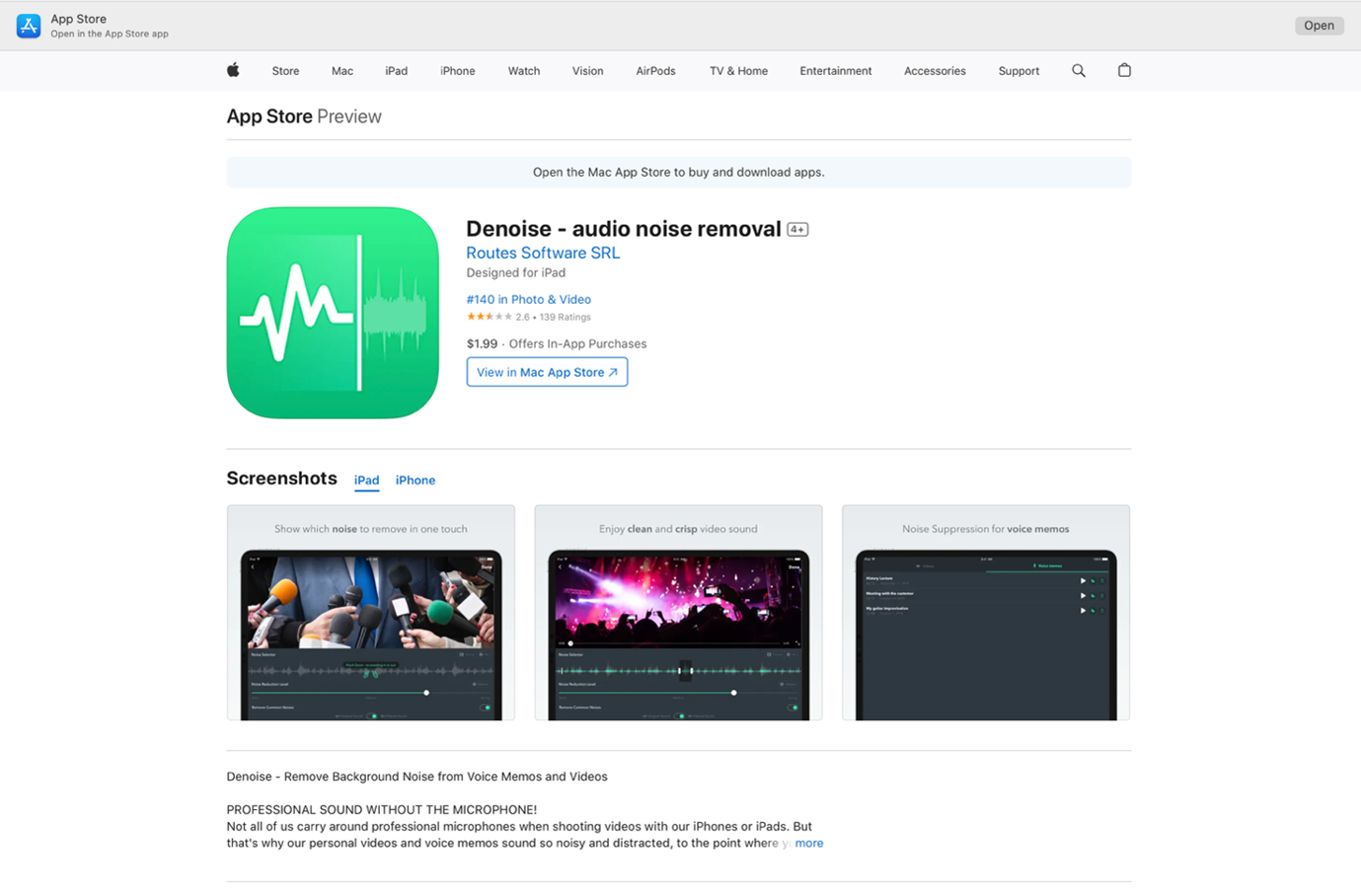Viewport: 1361px width, 896px height.
Task: Open the Vision menu
Action: point(587,71)
